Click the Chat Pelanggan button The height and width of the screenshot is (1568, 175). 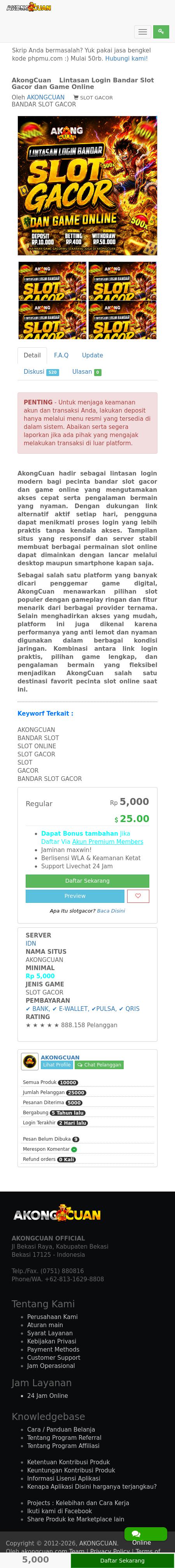99,1064
